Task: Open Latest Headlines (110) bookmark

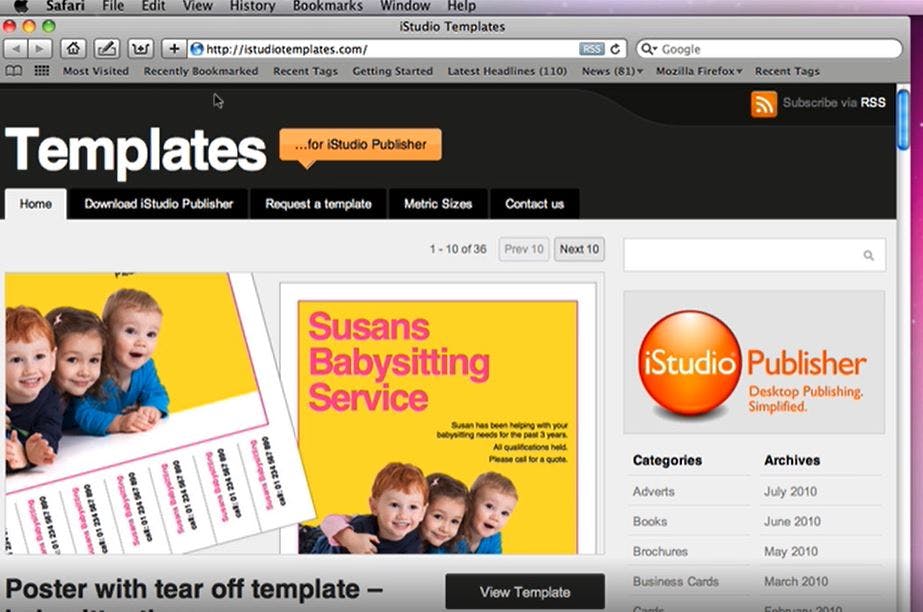Action: point(507,71)
